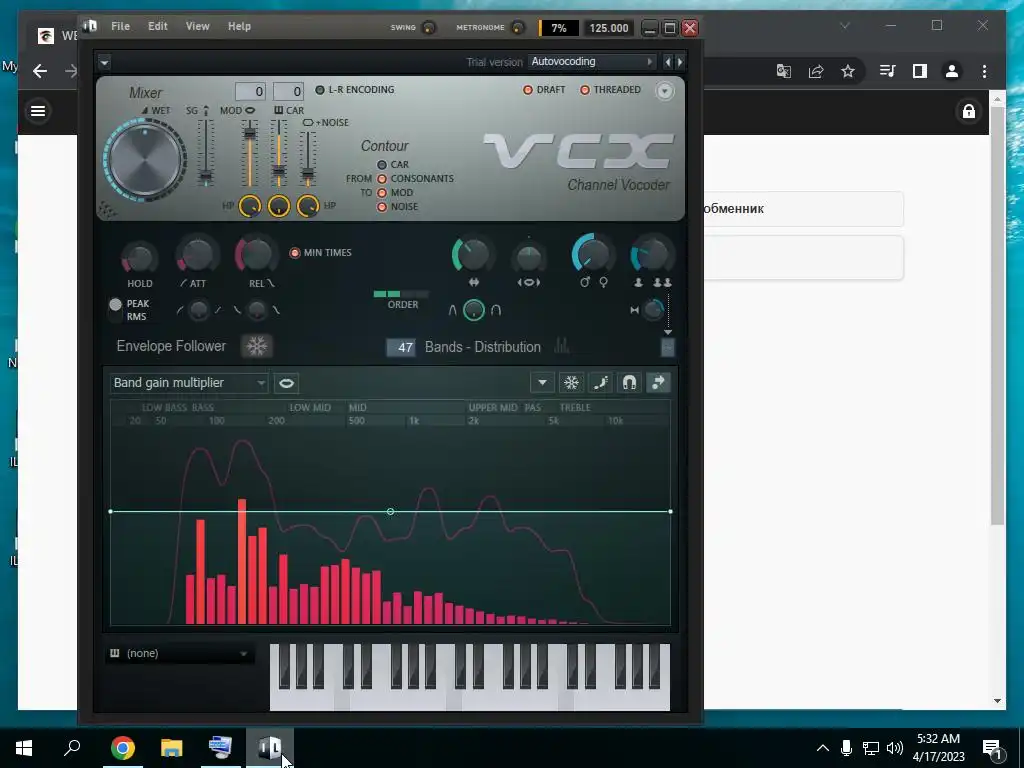Viewport: 1024px width, 768px height.
Task: Click the Order level indicator
Action: coord(401,294)
